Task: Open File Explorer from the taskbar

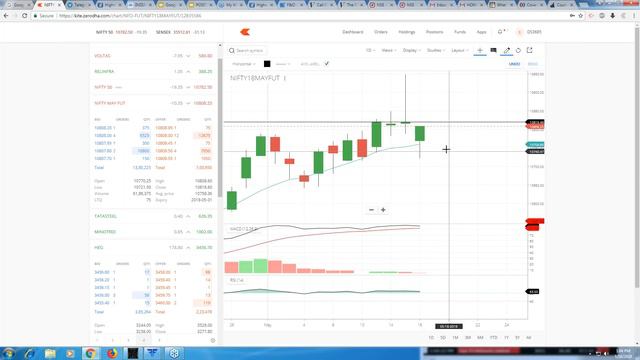Action: (50, 353)
